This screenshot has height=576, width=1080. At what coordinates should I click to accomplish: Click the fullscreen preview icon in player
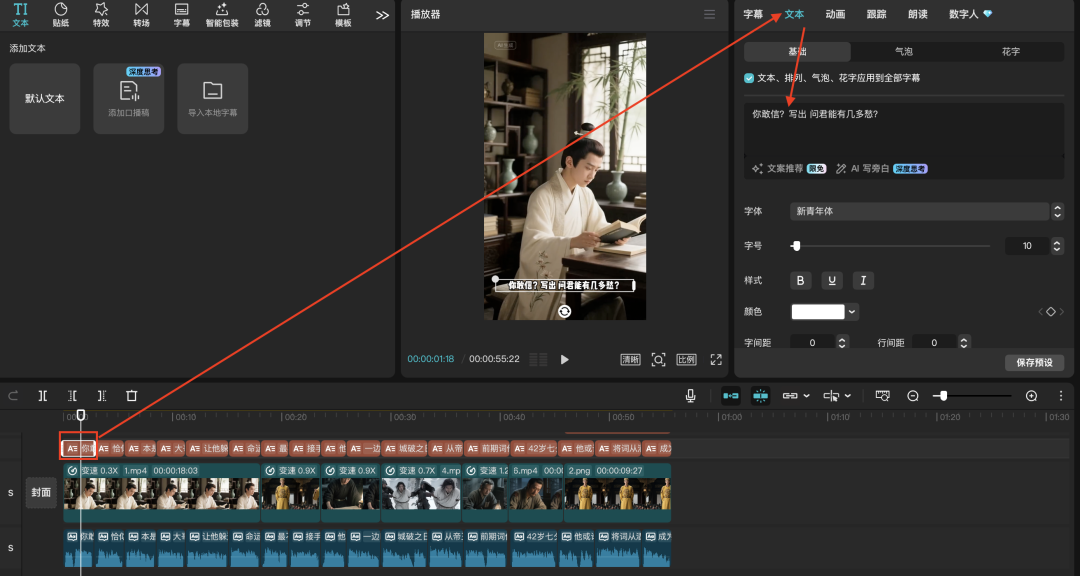(716, 359)
